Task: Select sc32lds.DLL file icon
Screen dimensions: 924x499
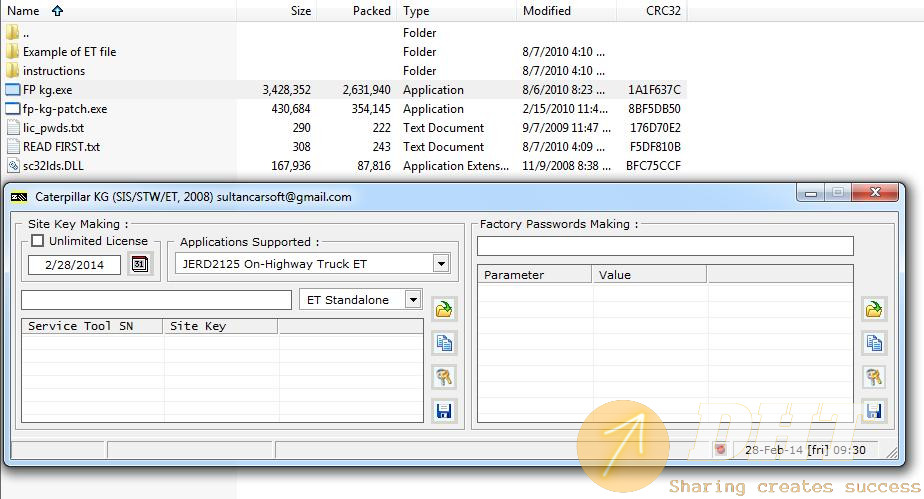Action: (x=13, y=166)
